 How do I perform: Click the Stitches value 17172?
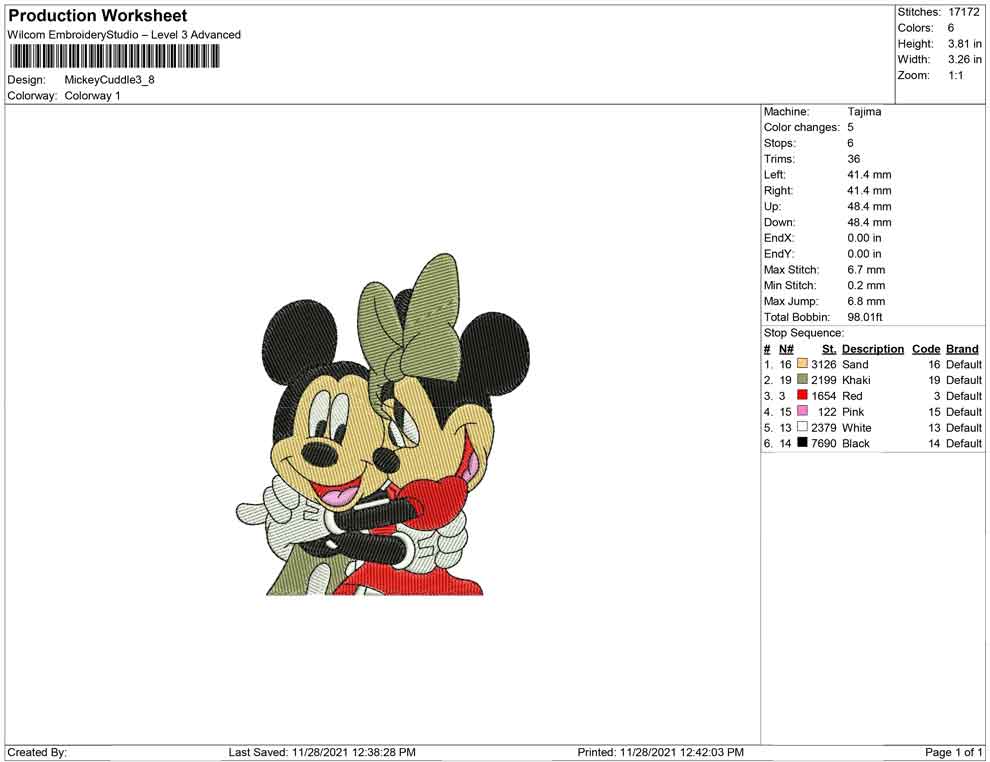pyautogui.click(x=963, y=12)
